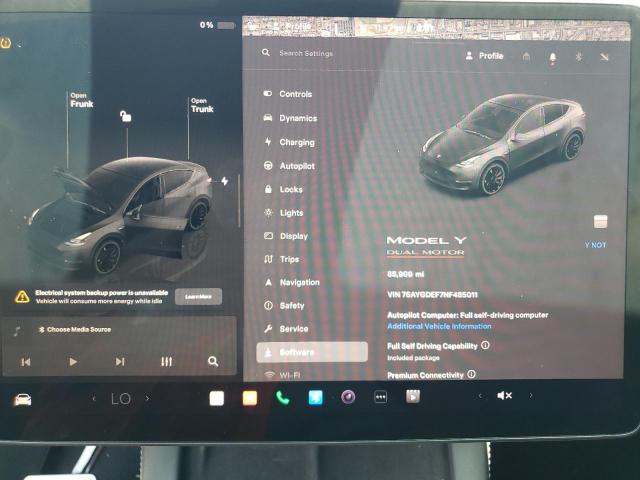Image resolution: width=640 pixels, height=480 pixels.
Task: Tap info icon beside Premium Connectivity
Action: tap(471, 374)
